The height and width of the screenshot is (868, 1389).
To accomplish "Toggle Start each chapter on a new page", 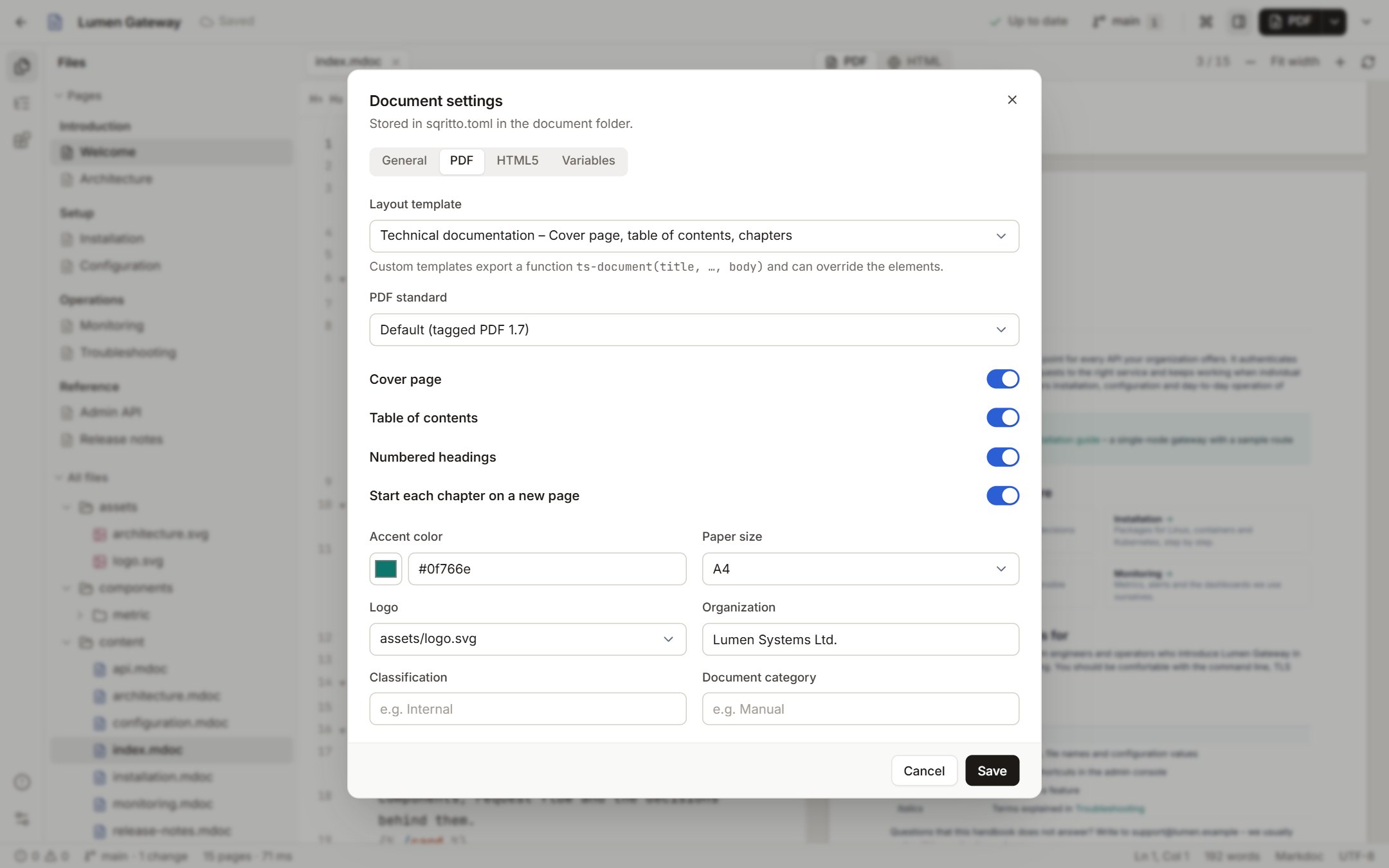I will tap(1003, 496).
